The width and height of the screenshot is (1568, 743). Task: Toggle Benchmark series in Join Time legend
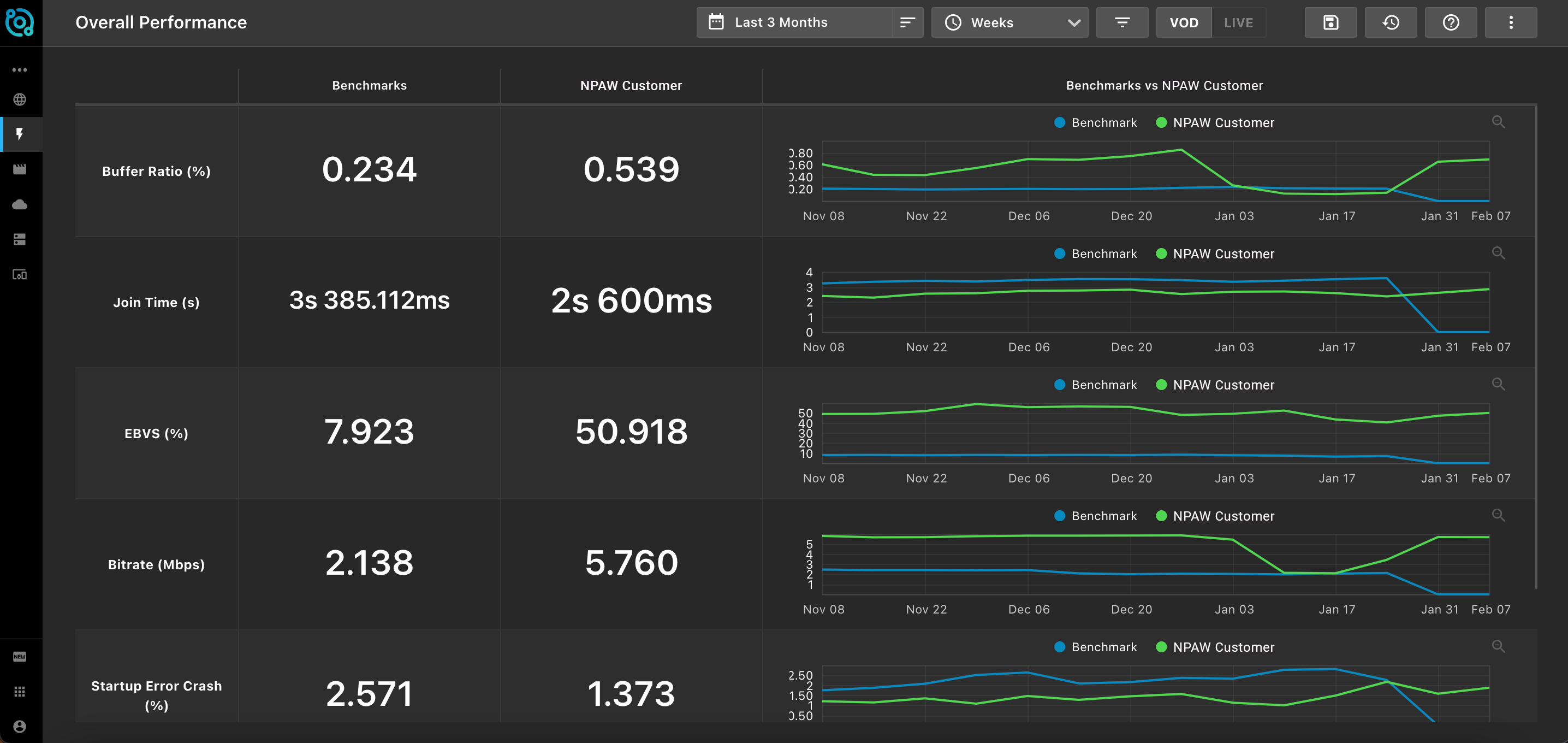tap(1096, 253)
